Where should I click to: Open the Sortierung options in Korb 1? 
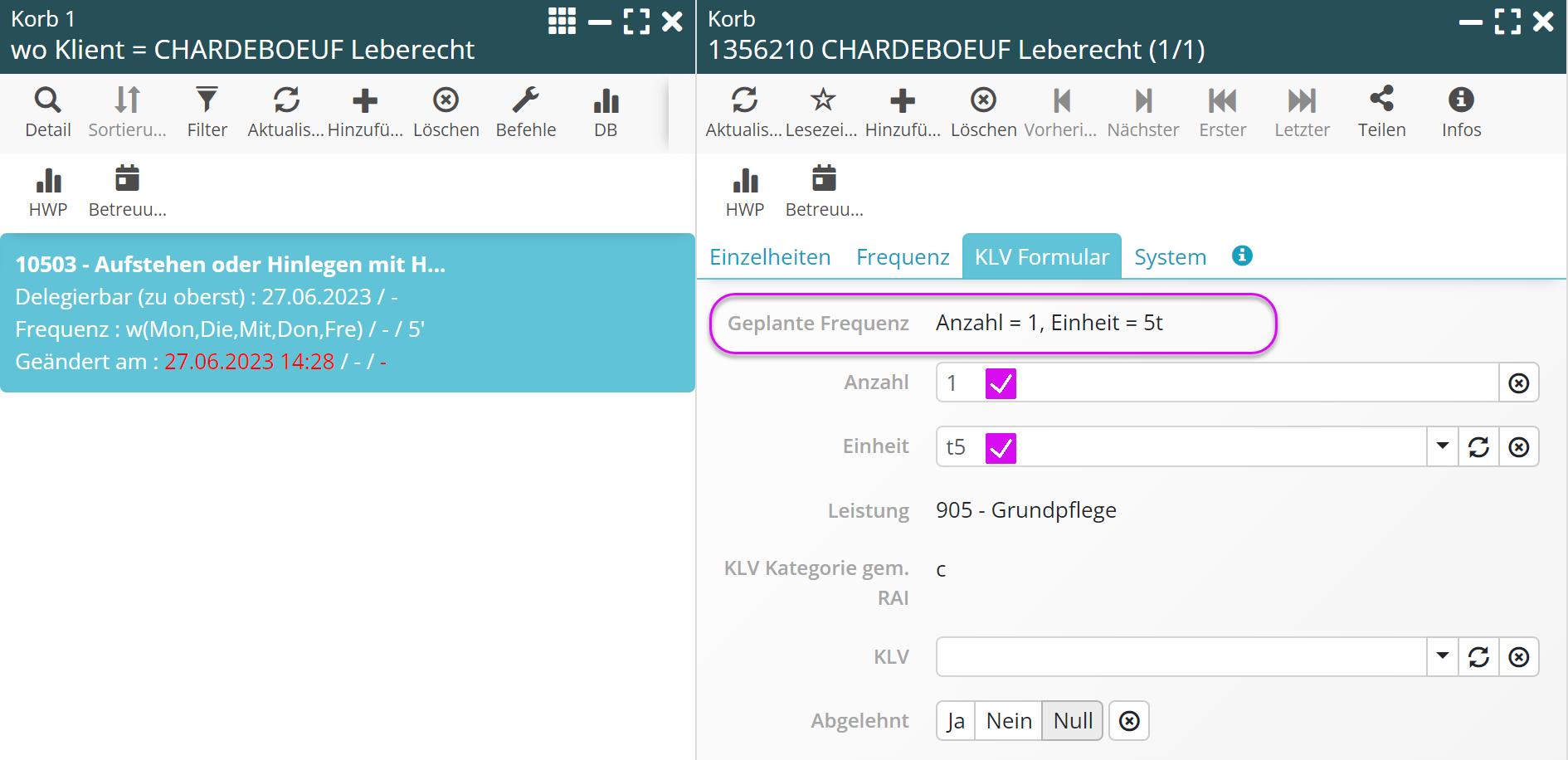click(127, 112)
